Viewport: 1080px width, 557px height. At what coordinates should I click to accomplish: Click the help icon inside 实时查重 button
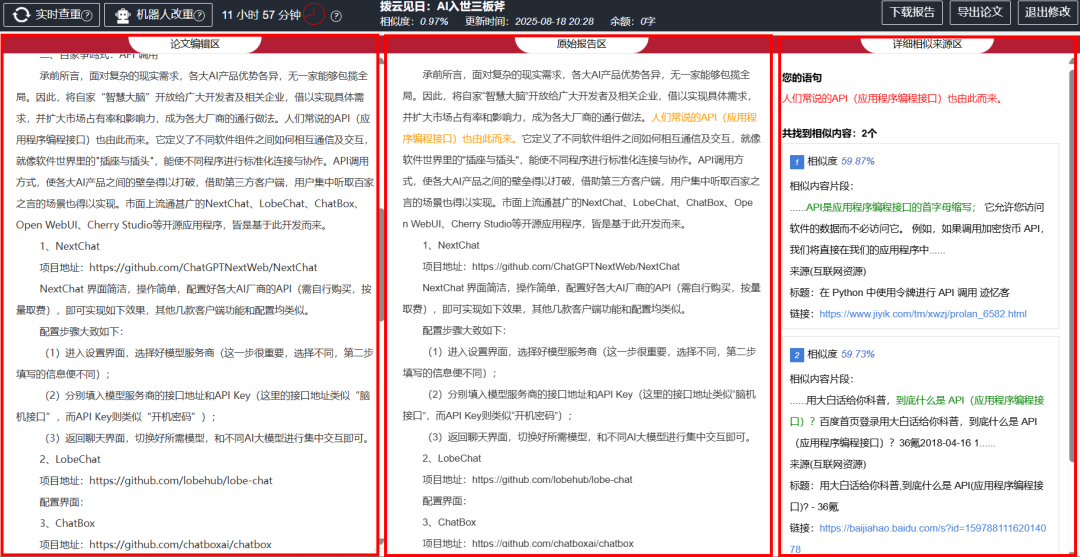coord(87,16)
